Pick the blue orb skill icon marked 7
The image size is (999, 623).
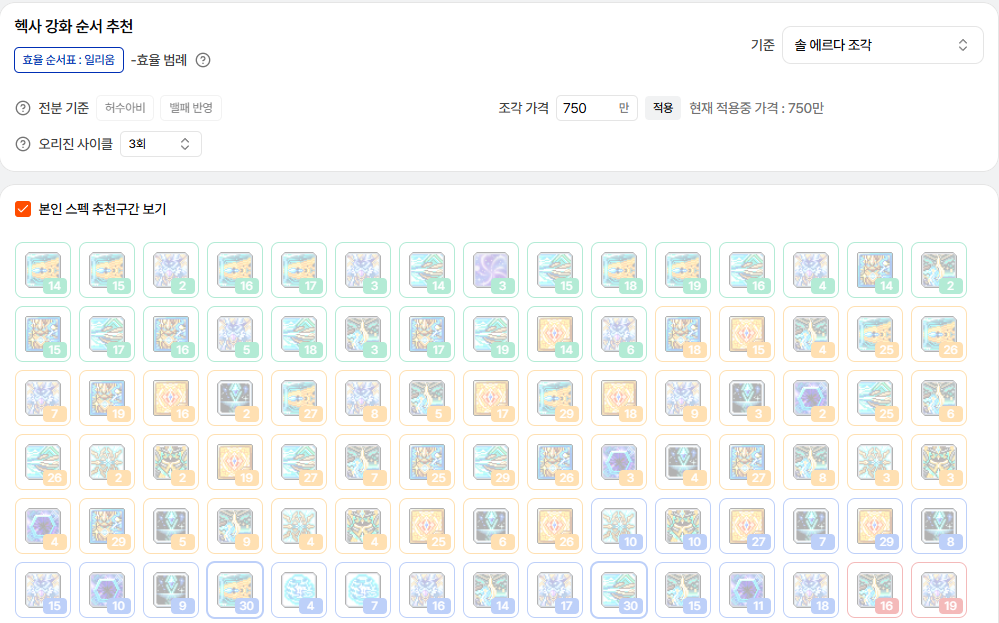pyautogui.click(x=362, y=590)
